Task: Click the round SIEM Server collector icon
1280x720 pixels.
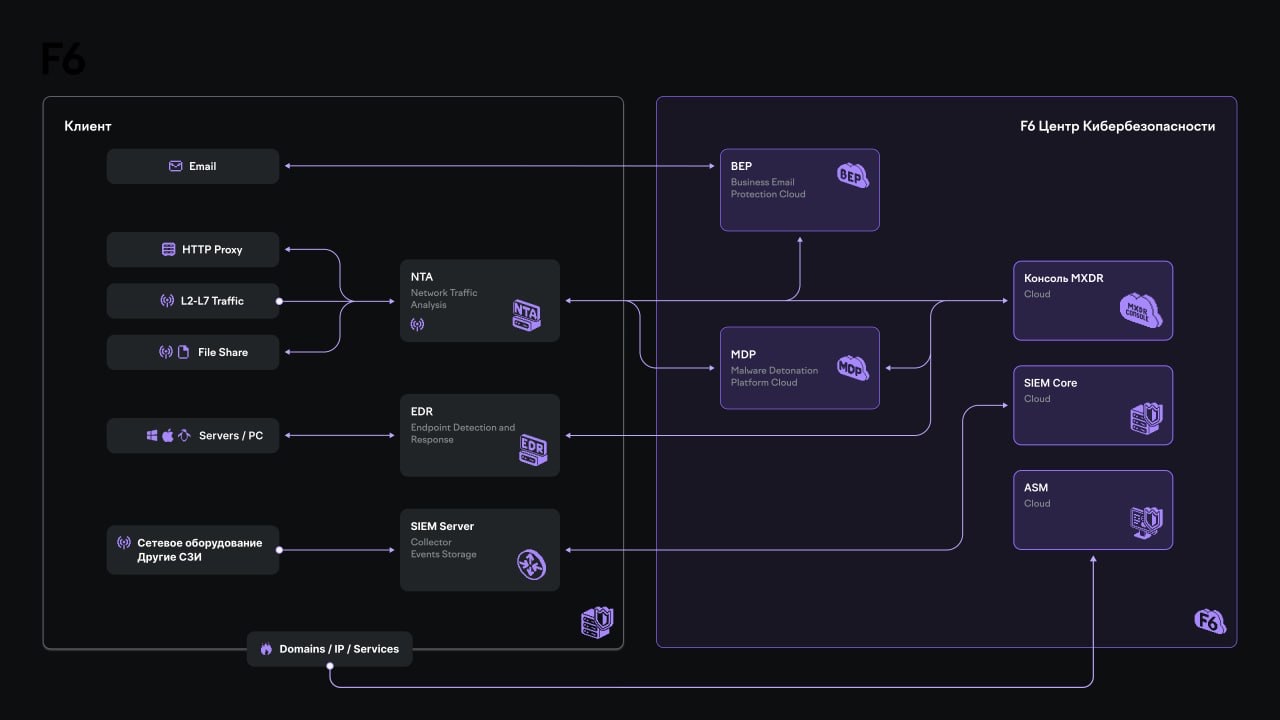Action: (531, 564)
